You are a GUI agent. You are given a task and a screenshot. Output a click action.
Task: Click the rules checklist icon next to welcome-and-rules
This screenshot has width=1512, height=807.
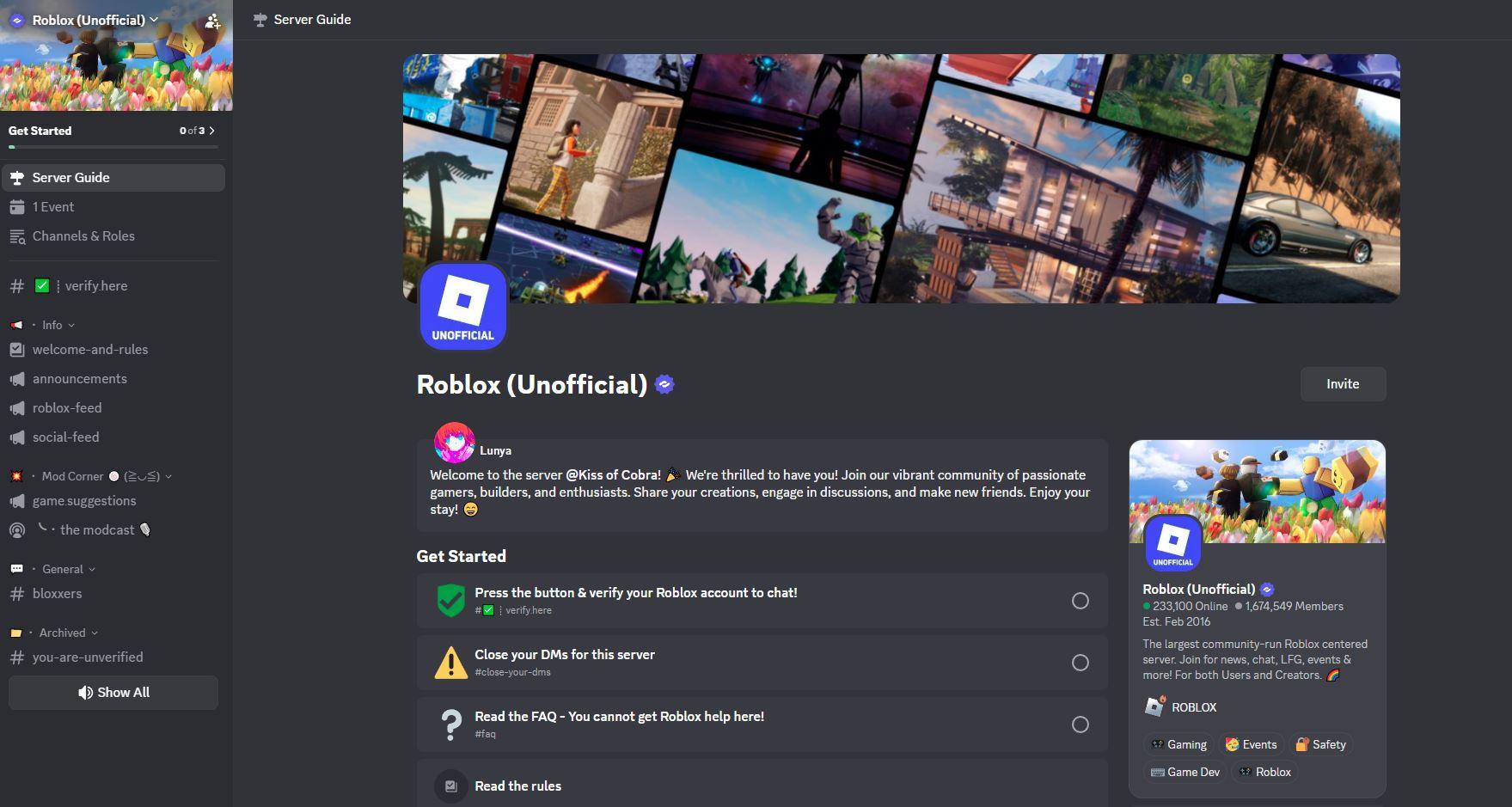17,350
